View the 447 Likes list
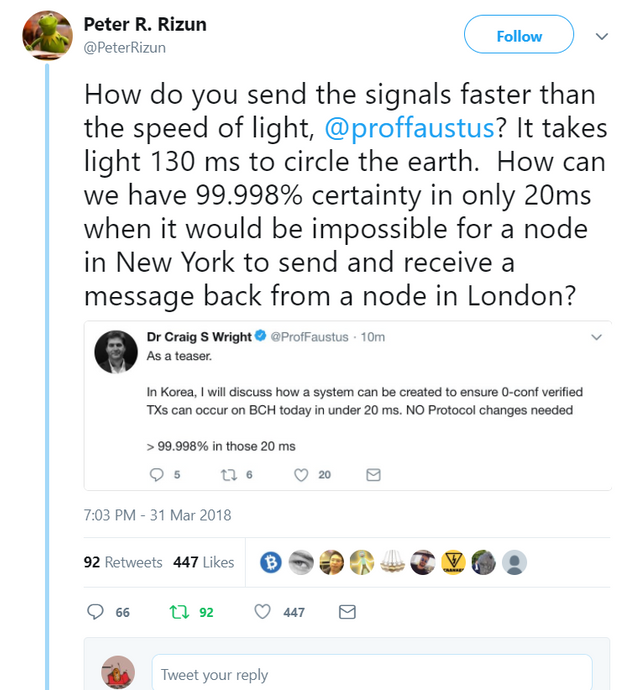The image size is (640, 690). [x=204, y=562]
